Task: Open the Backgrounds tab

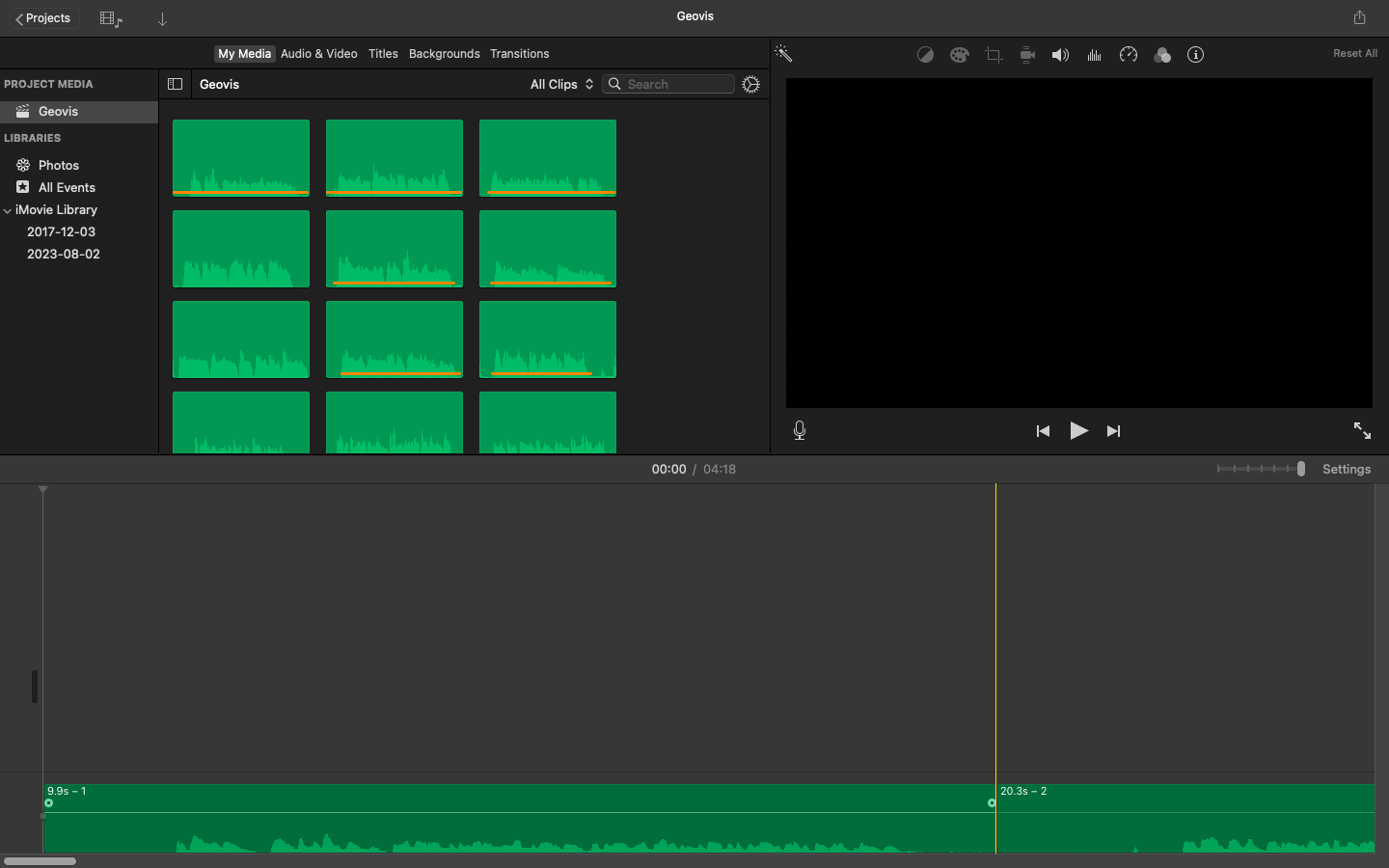Action: (445, 54)
